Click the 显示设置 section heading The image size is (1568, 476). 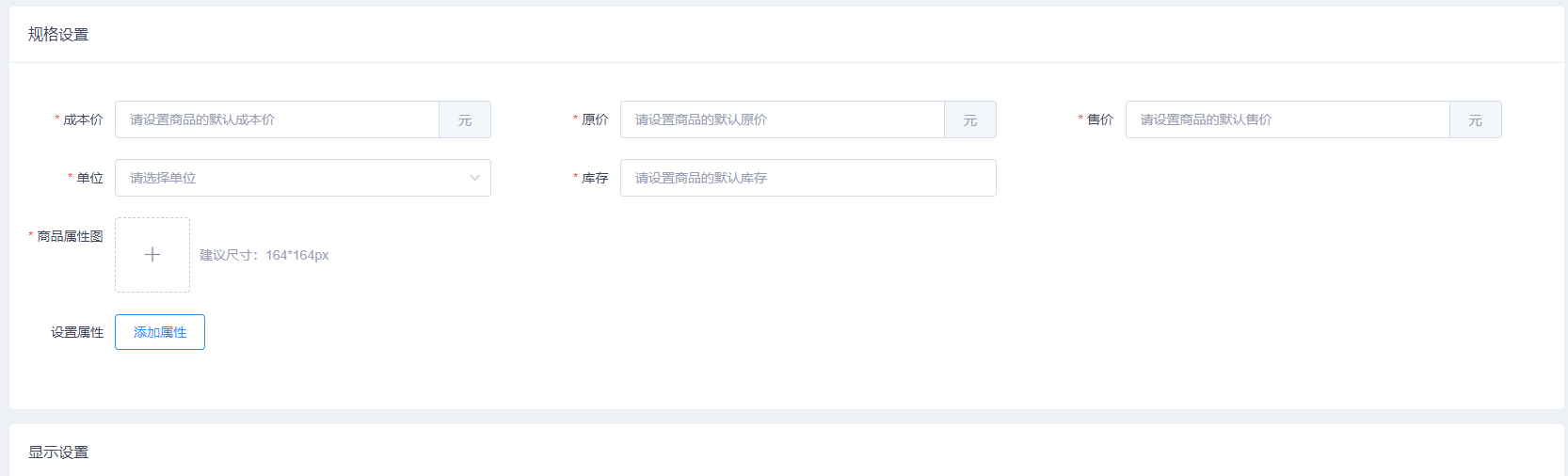(x=58, y=452)
